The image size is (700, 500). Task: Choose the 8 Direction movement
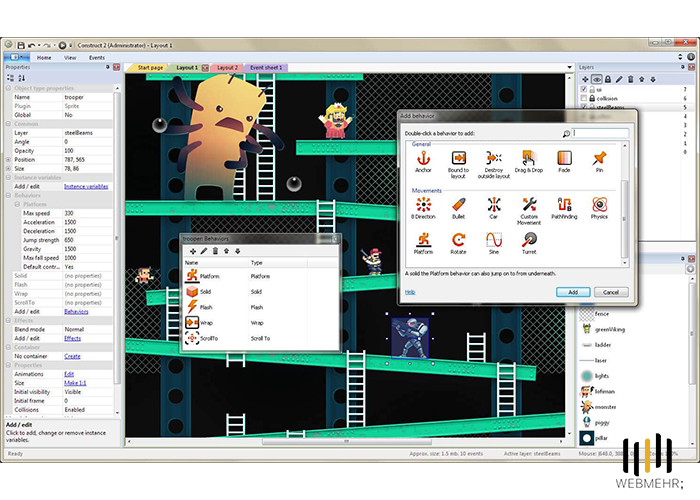coord(423,208)
